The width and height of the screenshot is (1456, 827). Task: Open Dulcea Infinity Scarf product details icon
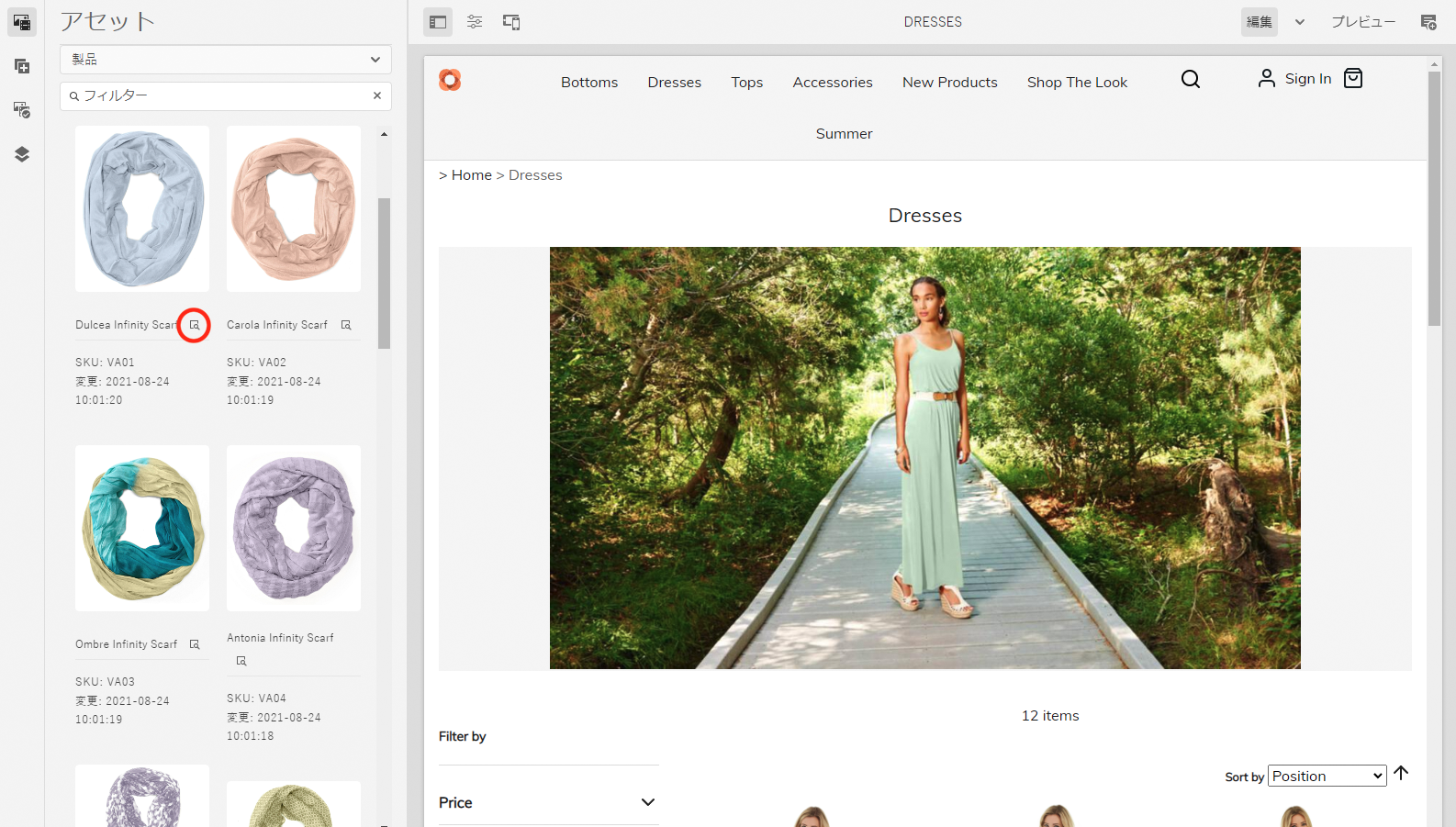coord(195,325)
